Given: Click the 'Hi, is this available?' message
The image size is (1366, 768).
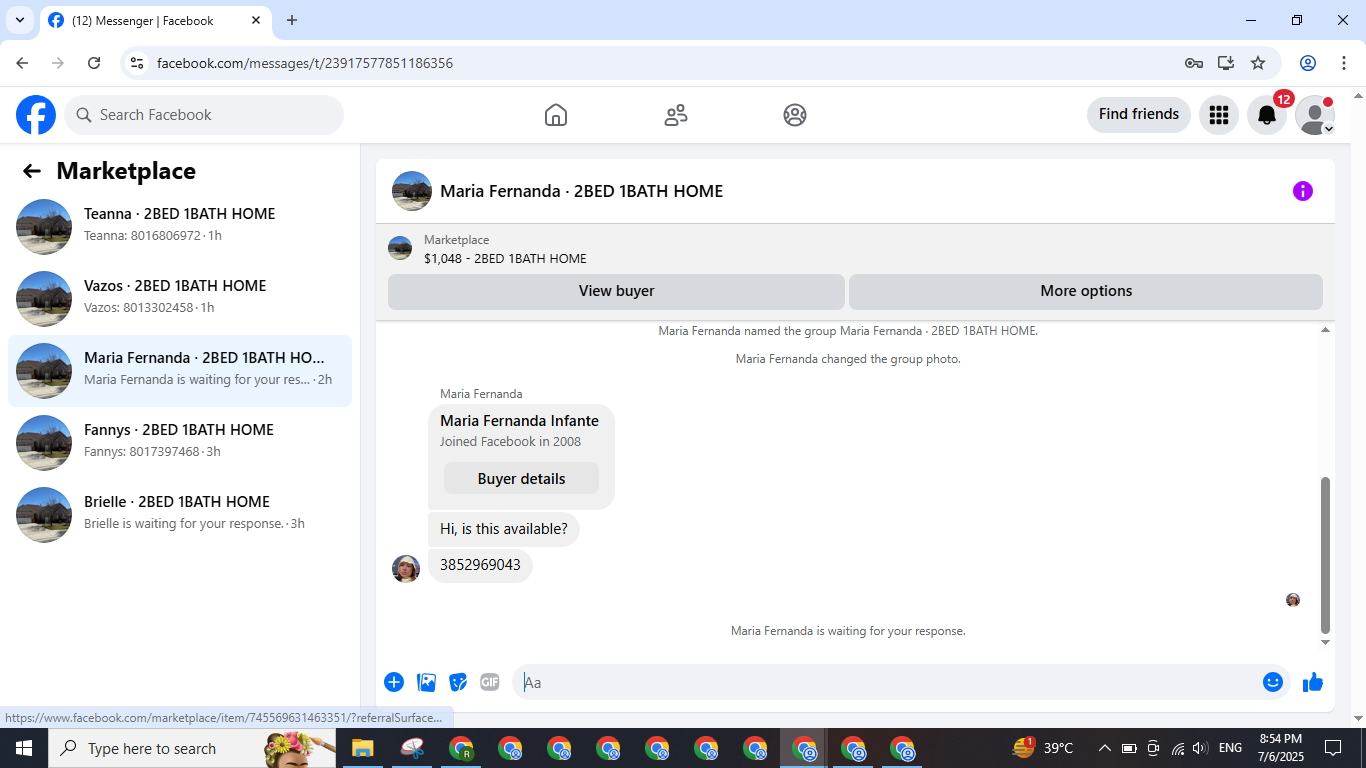Looking at the screenshot, I should click(504, 529).
